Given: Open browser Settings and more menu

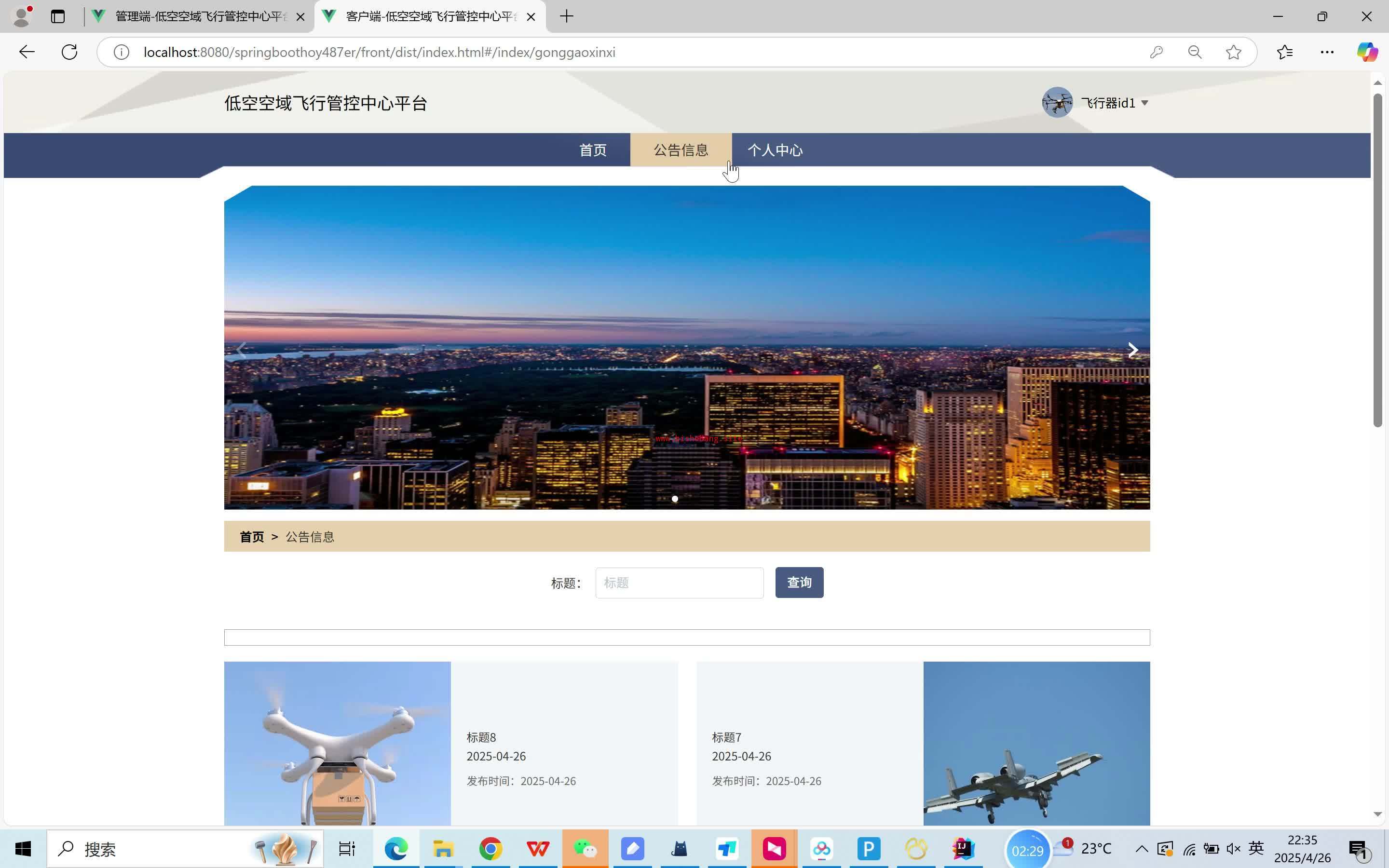Looking at the screenshot, I should point(1326,52).
